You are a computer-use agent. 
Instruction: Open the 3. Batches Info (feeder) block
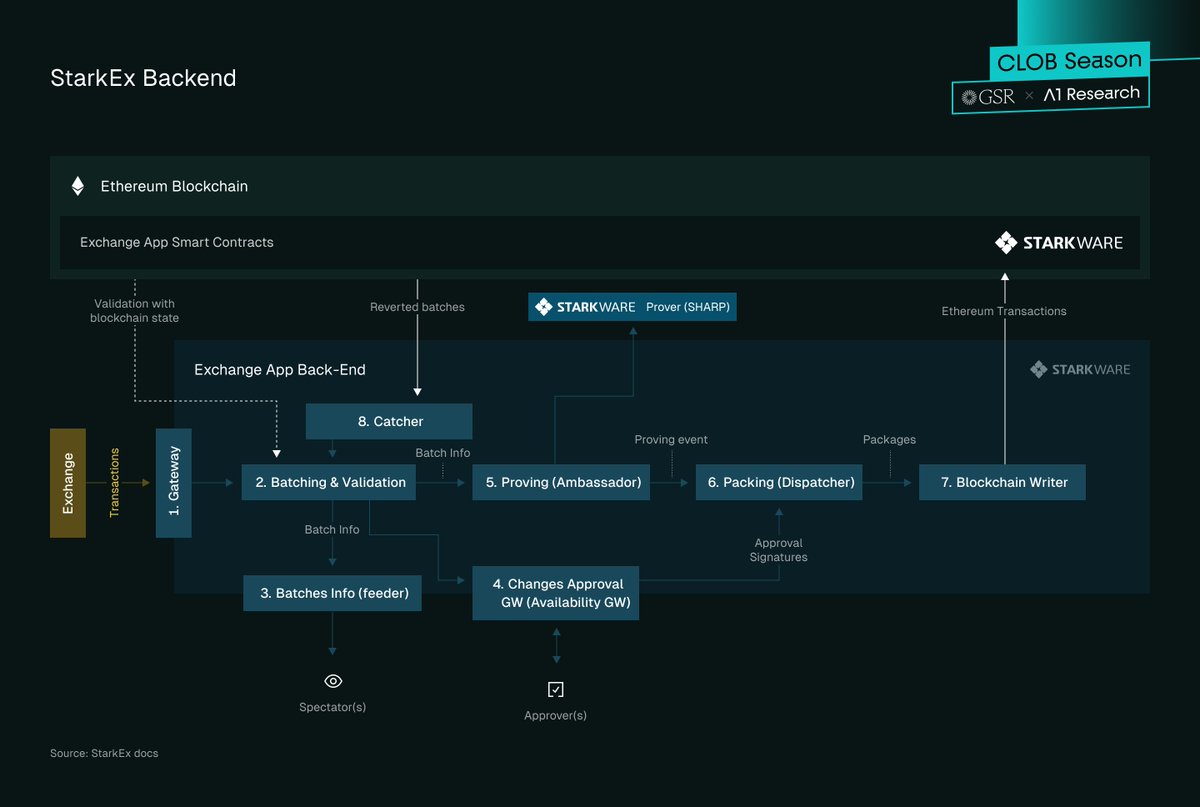[x=332, y=593]
